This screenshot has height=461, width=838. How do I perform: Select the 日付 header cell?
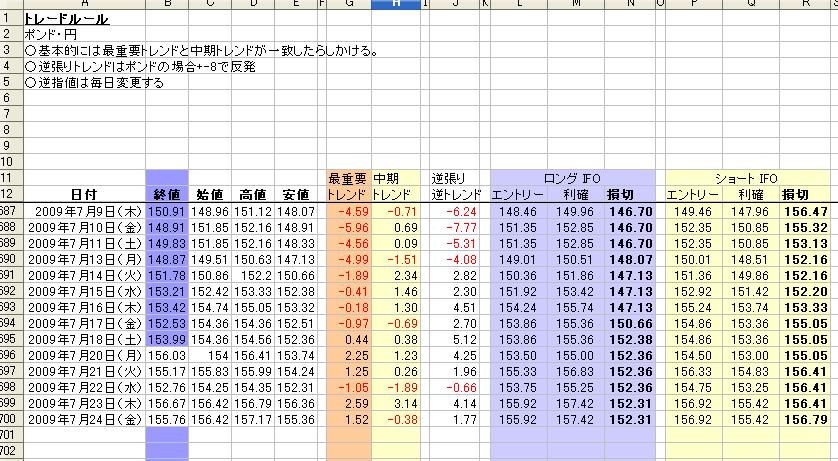[x=84, y=194]
